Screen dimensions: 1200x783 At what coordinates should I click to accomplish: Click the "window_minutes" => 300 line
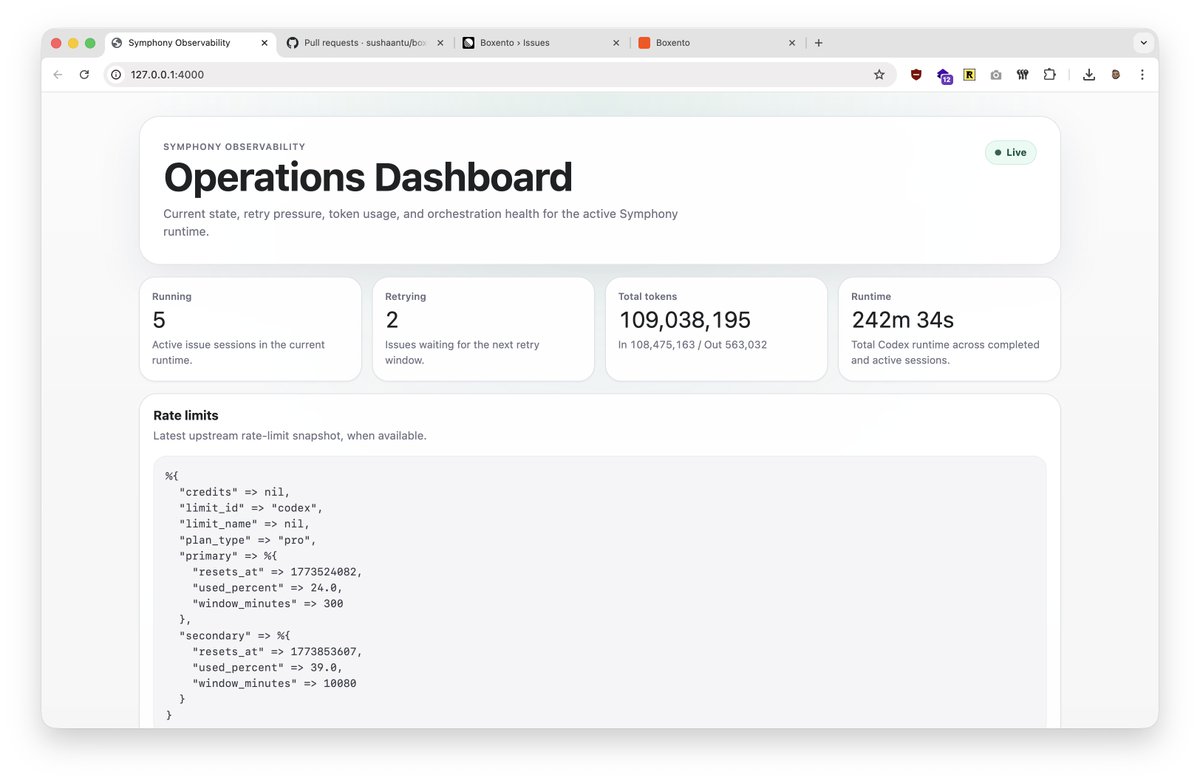[267, 604]
